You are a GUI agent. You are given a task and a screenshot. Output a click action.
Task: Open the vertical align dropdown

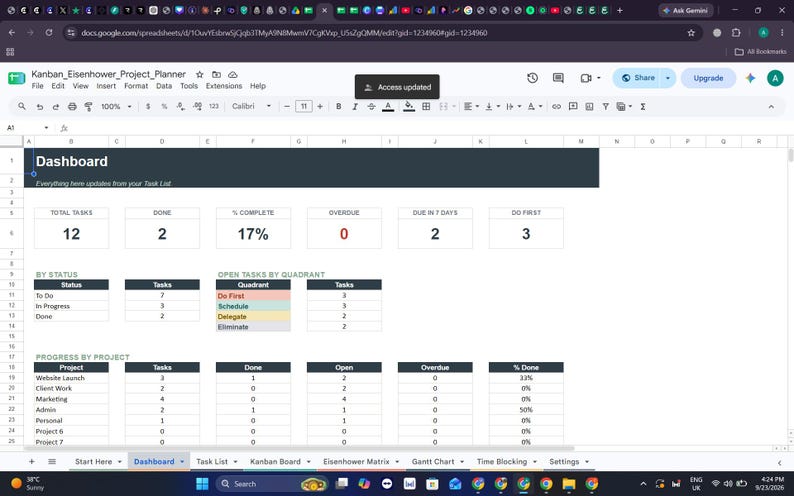pyautogui.click(x=492, y=106)
